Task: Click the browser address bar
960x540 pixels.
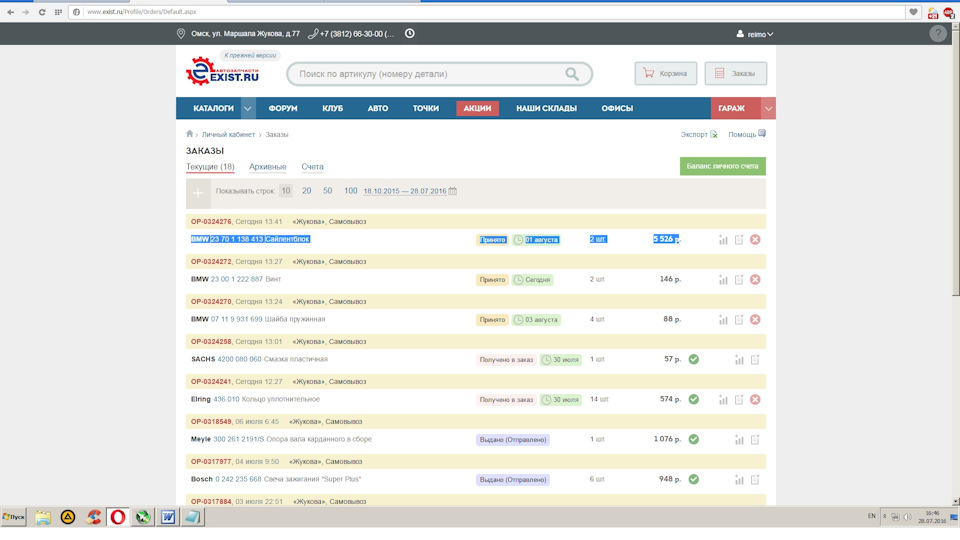Action: [487, 12]
